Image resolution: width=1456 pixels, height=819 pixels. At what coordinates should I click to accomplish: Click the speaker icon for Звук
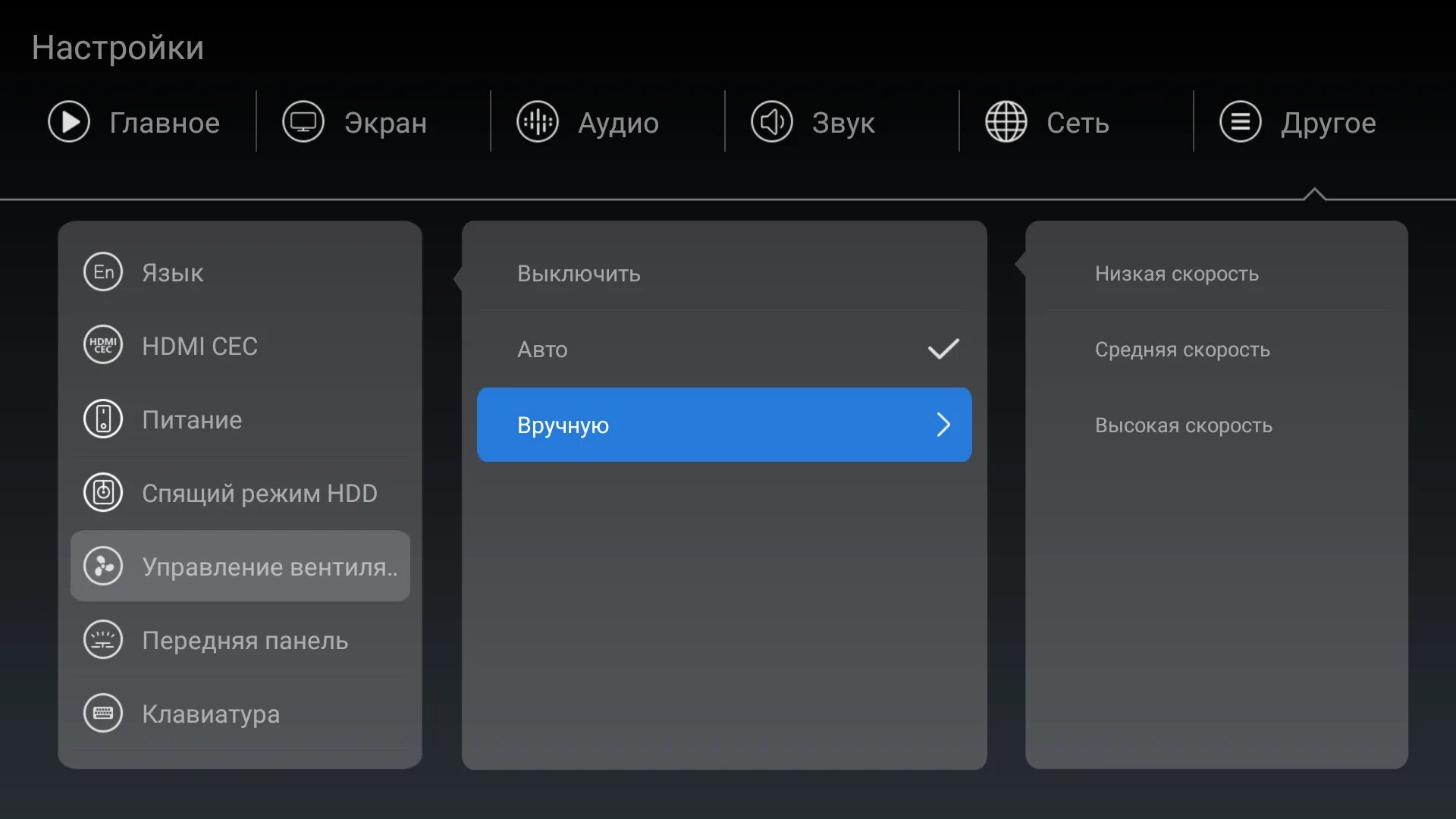(772, 122)
